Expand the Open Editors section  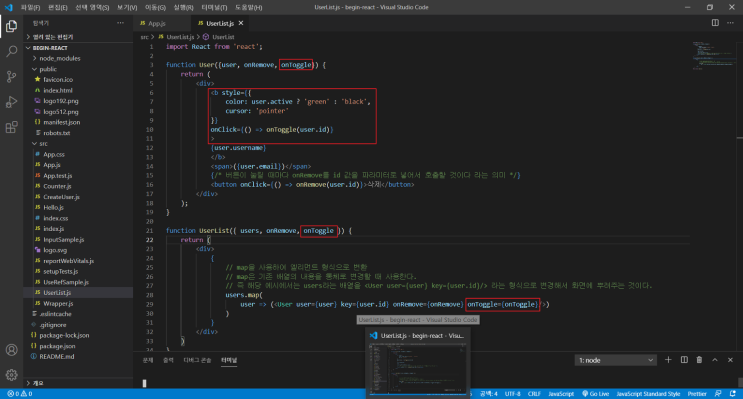pos(52,37)
